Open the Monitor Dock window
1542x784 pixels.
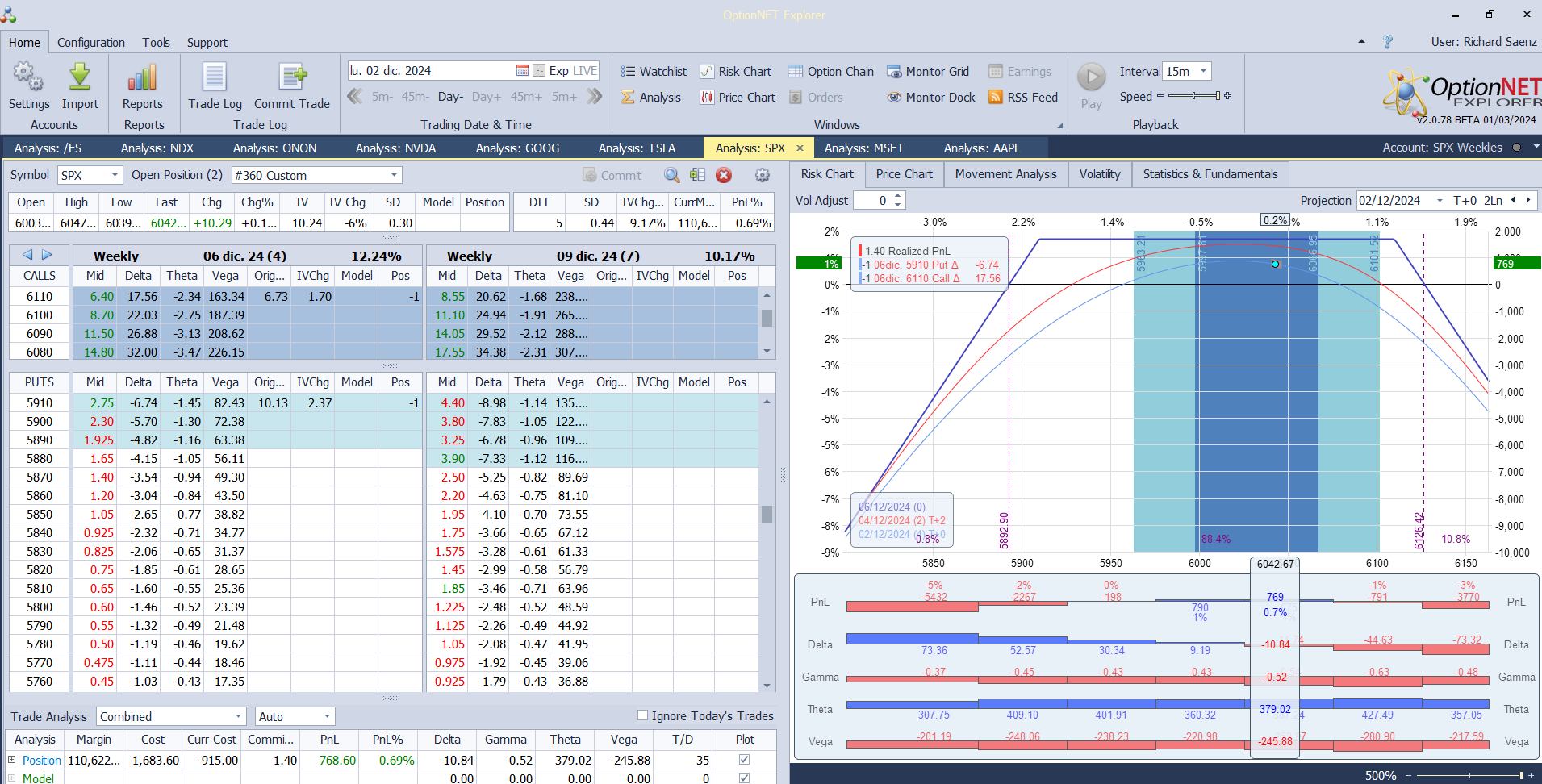[x=931, y=97]
